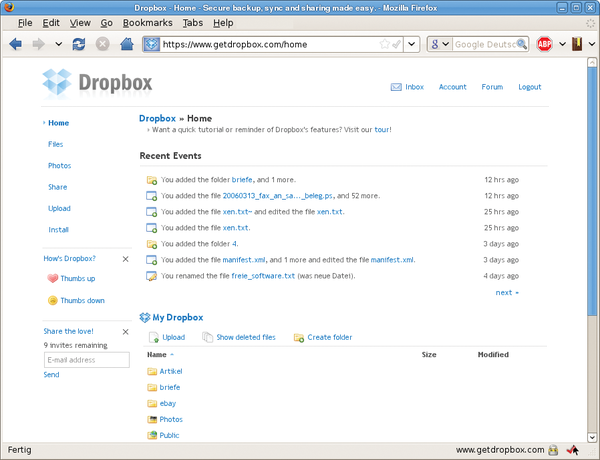The height and width of the screenshot is (460, 600).
Task: Click the Modified column header
Action: point(493,355)
